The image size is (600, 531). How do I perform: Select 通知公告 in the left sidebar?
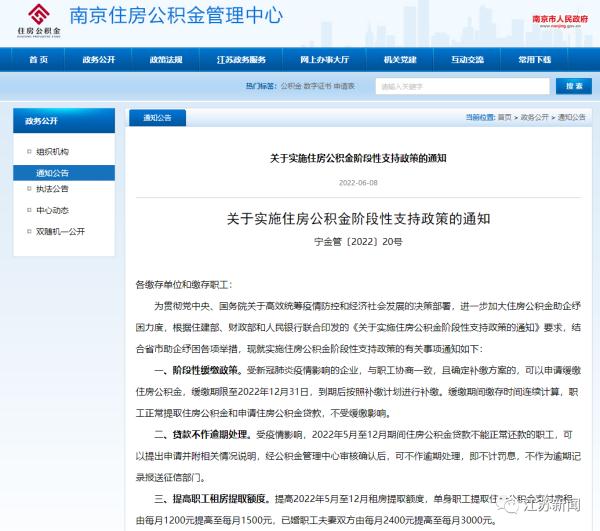[x=53, y=172]
